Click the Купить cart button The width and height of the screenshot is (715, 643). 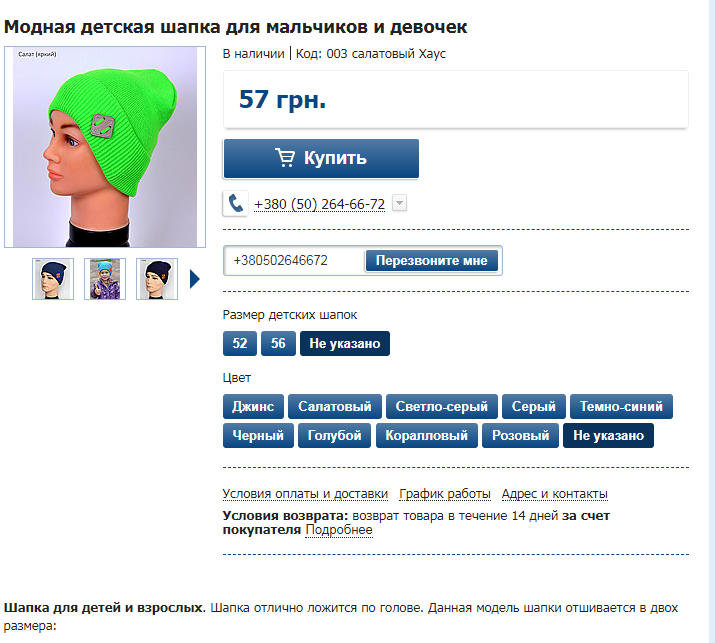pos(321,158)
